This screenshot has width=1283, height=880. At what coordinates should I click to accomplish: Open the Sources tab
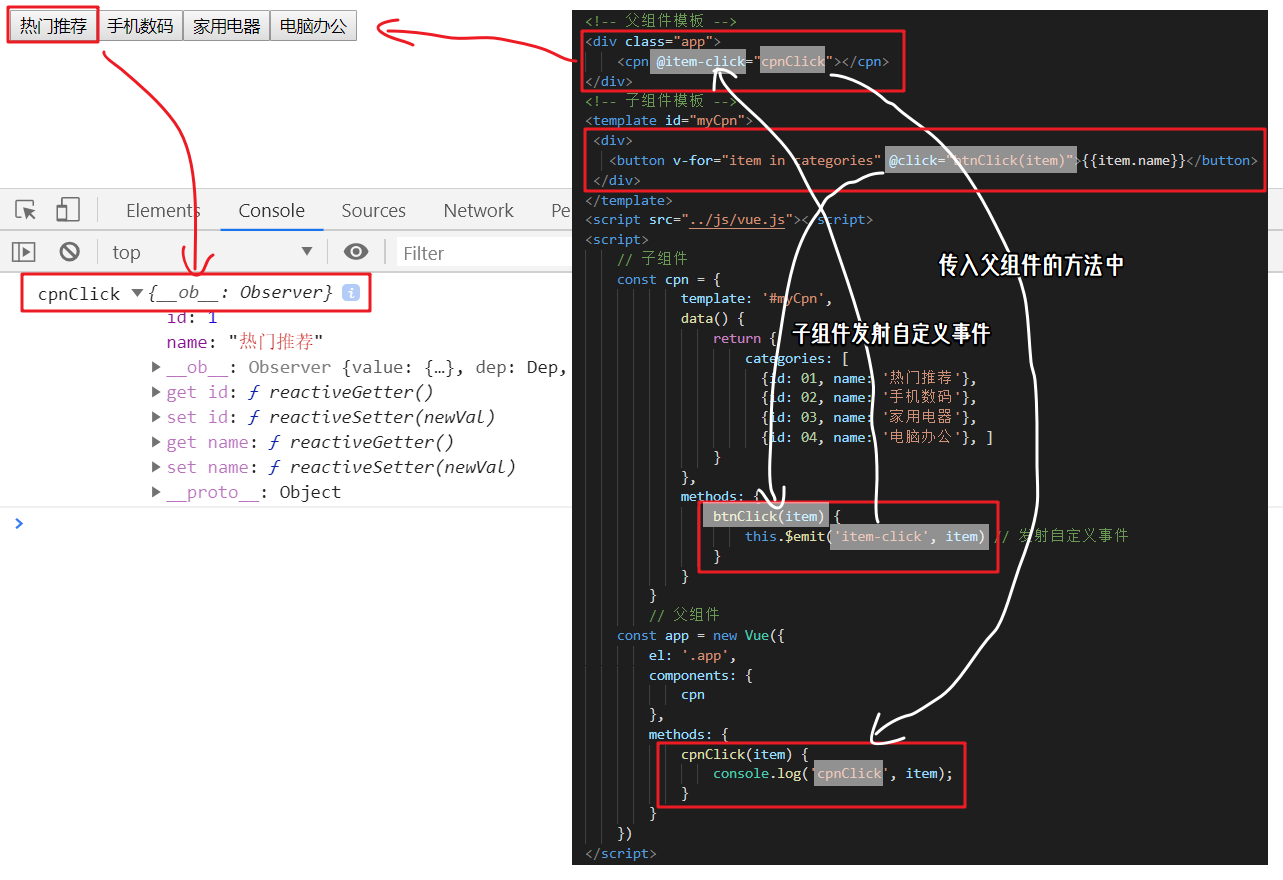click(x=373, y=210)
